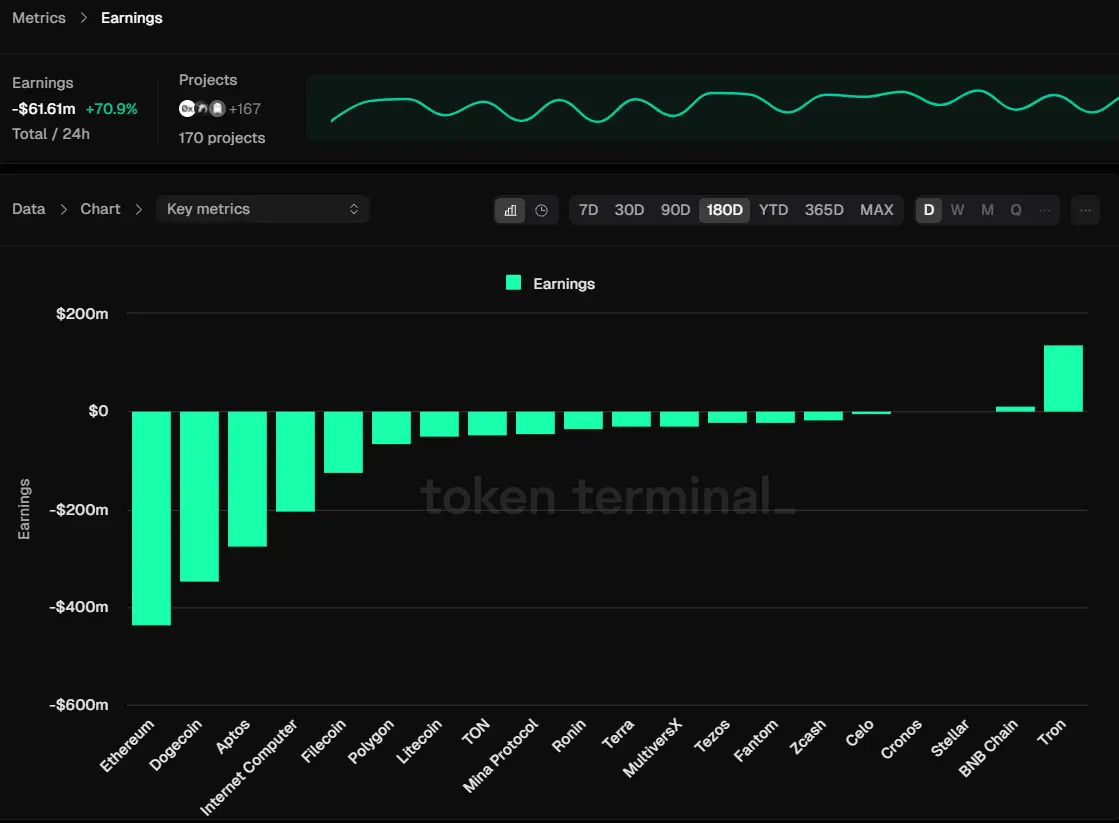Image resolution: width=1119 pixels, height=823 pixels.
Task: Select the 30D time range
Action: 629,210
